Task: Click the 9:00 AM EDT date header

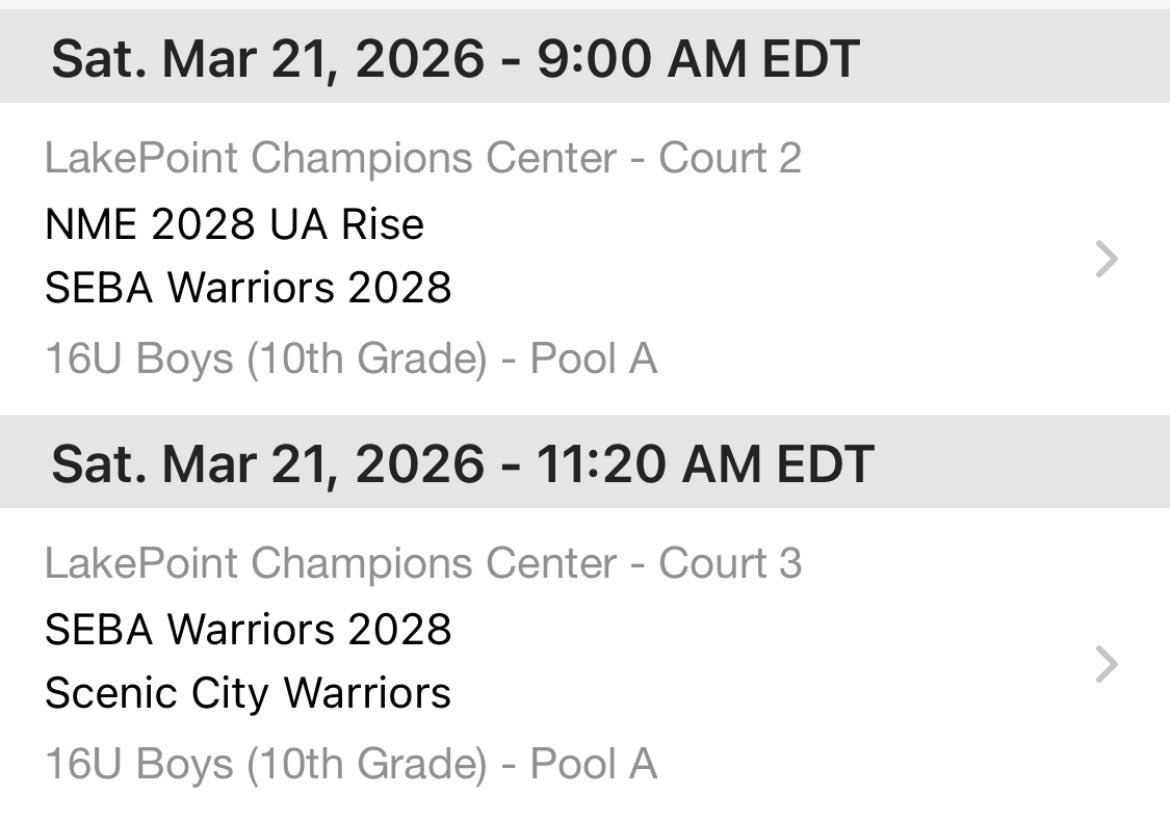Action: (585, 57)
